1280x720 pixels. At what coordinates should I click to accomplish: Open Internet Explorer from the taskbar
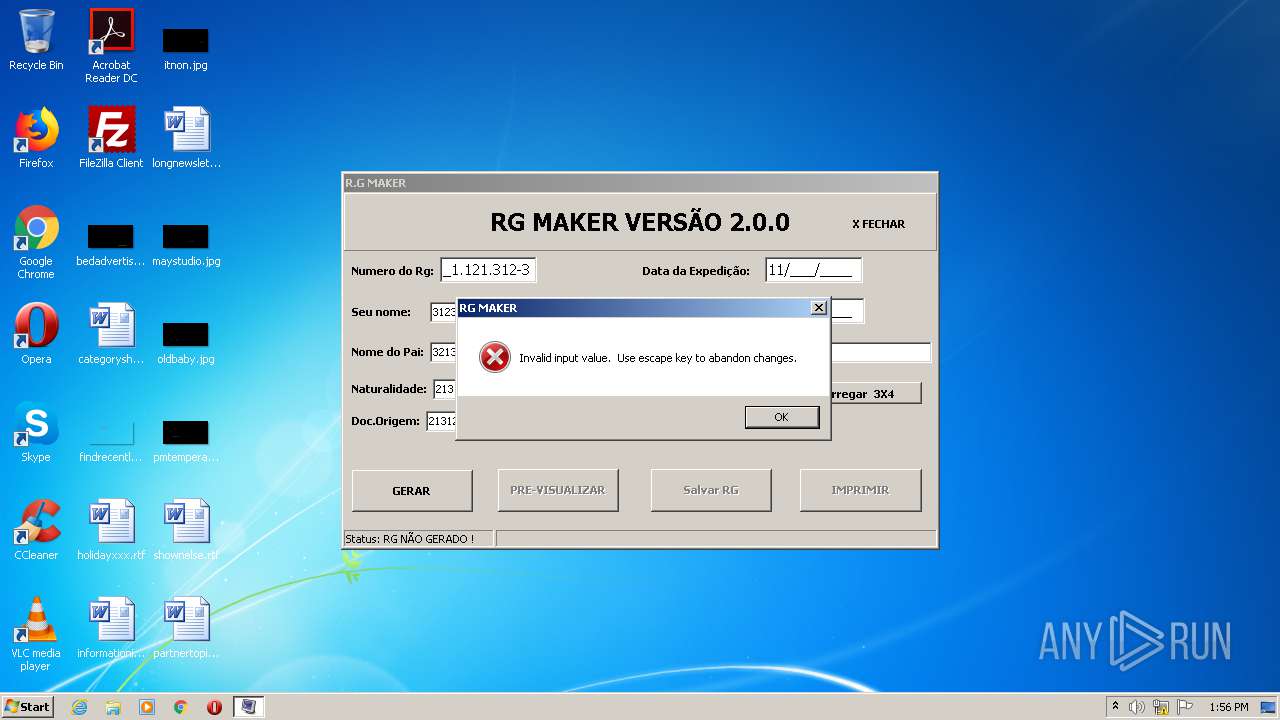click(x=79, y=707)
